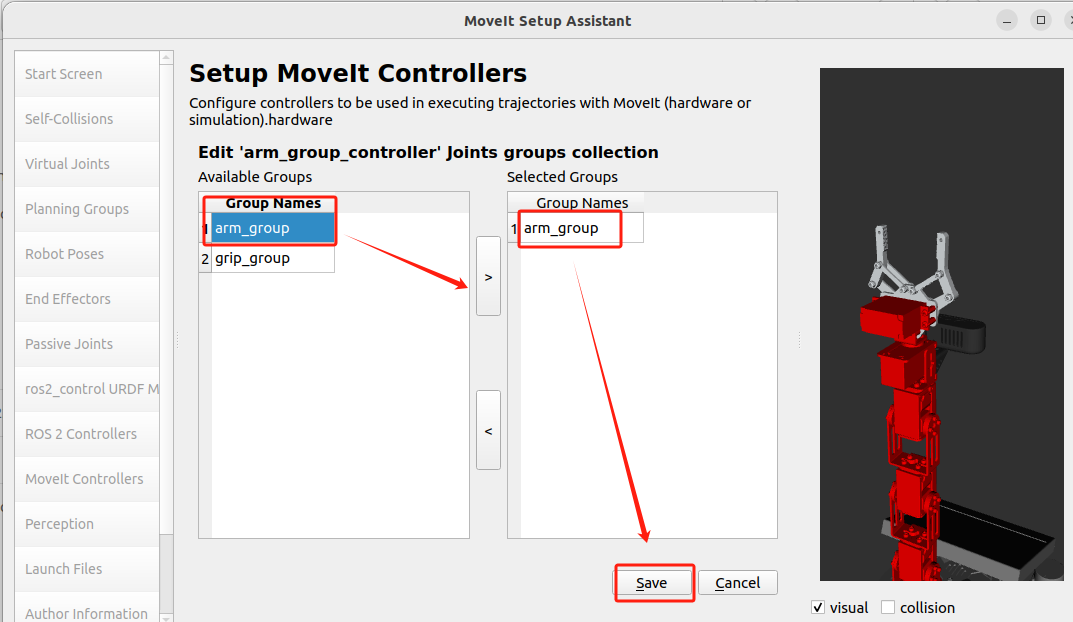This screenshot has width=1073, height=622.
Task: Remove the group using the < button
Action: (x=488, y=430)
